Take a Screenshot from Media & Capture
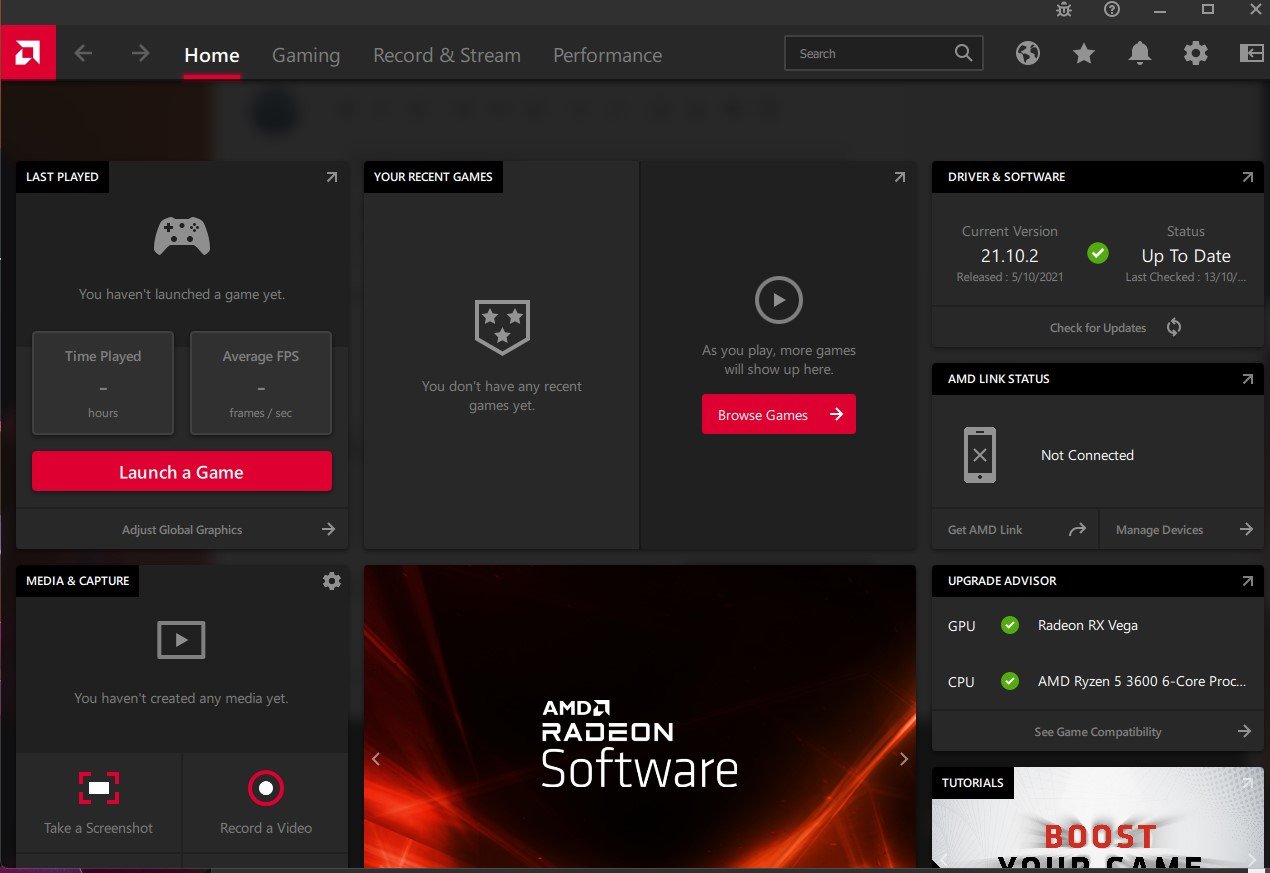The width and height of the screenshot is (1270, 873). (99, 803)
